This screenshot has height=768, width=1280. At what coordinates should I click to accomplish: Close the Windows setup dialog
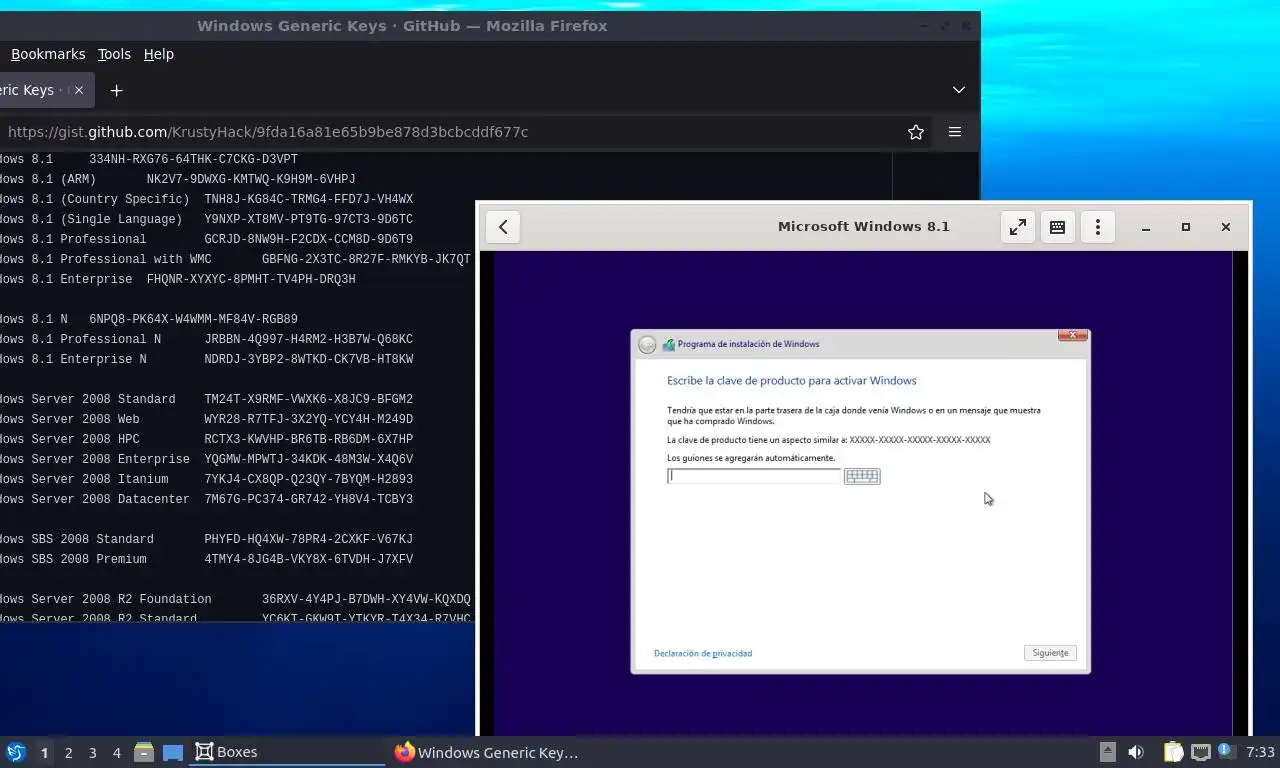click(1073, 335)
